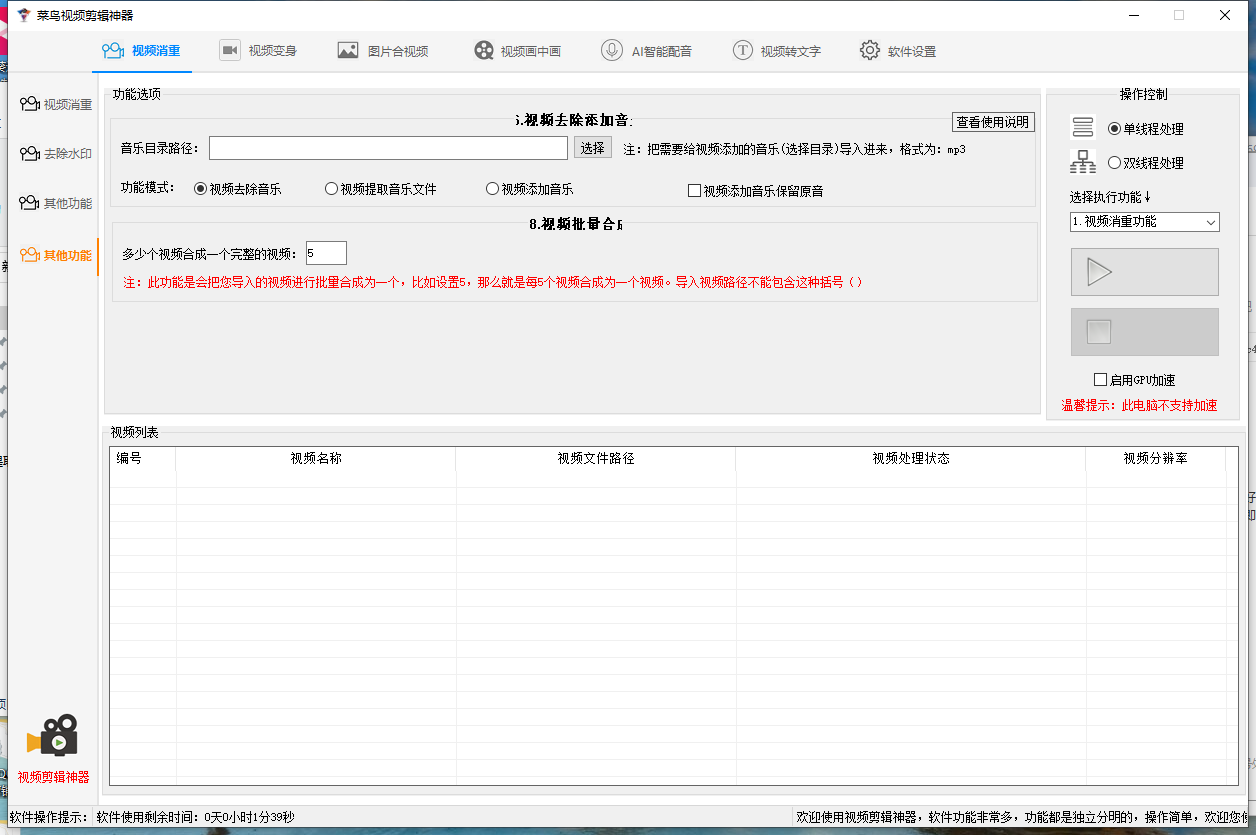Choose 视频提取音乐文件 mode

332,189
